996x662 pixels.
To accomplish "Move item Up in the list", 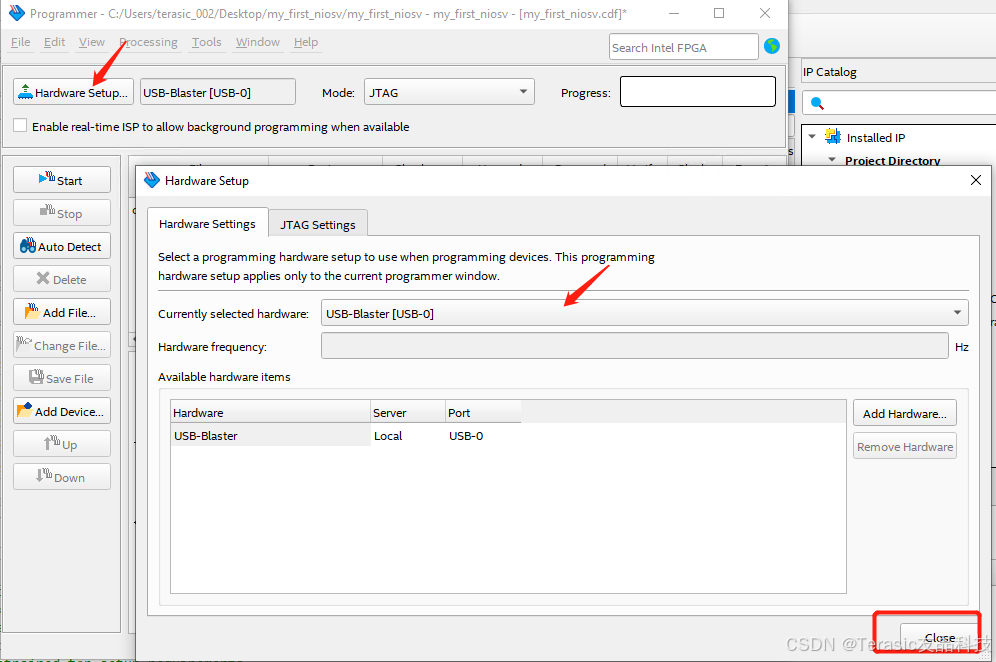I will [x=62, y=444].
